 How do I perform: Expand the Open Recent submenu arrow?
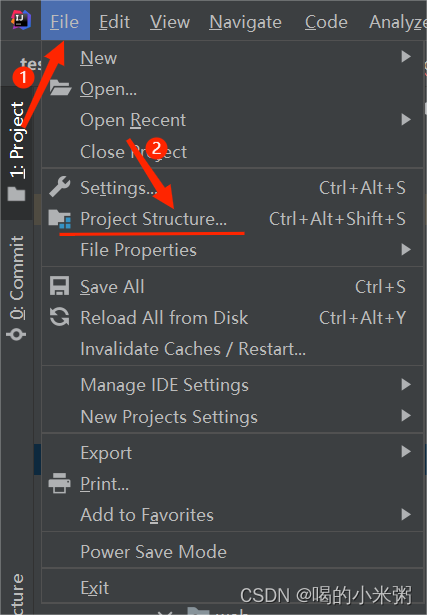[x=406, y=119]
